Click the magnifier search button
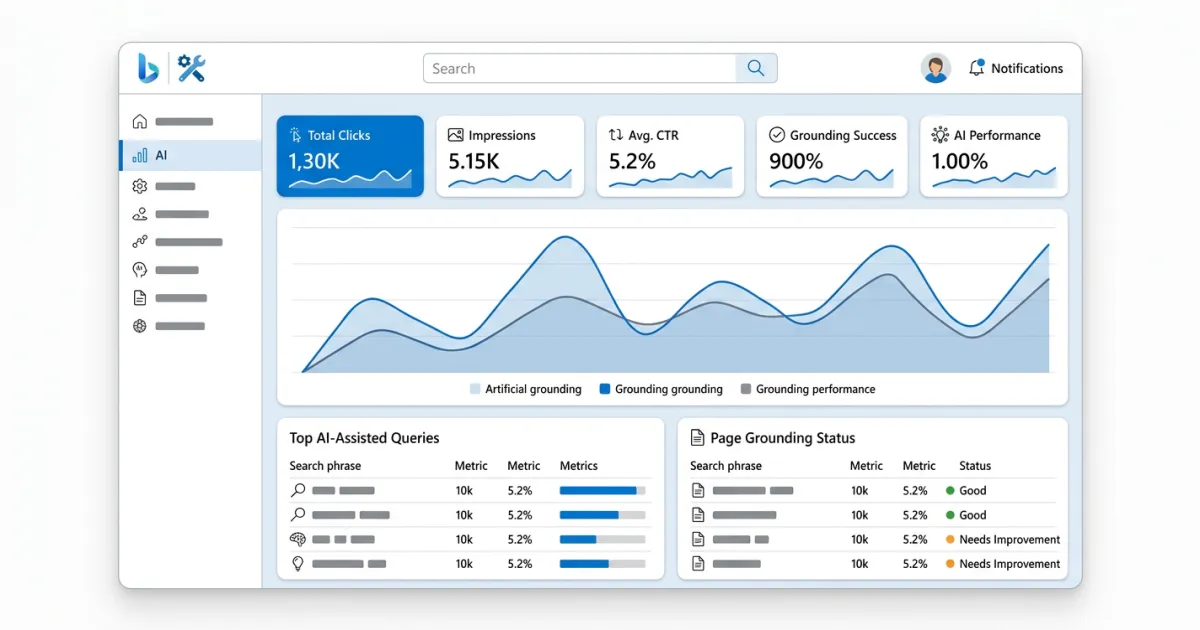The image size is (1200, 630). [x=756, y=68]
